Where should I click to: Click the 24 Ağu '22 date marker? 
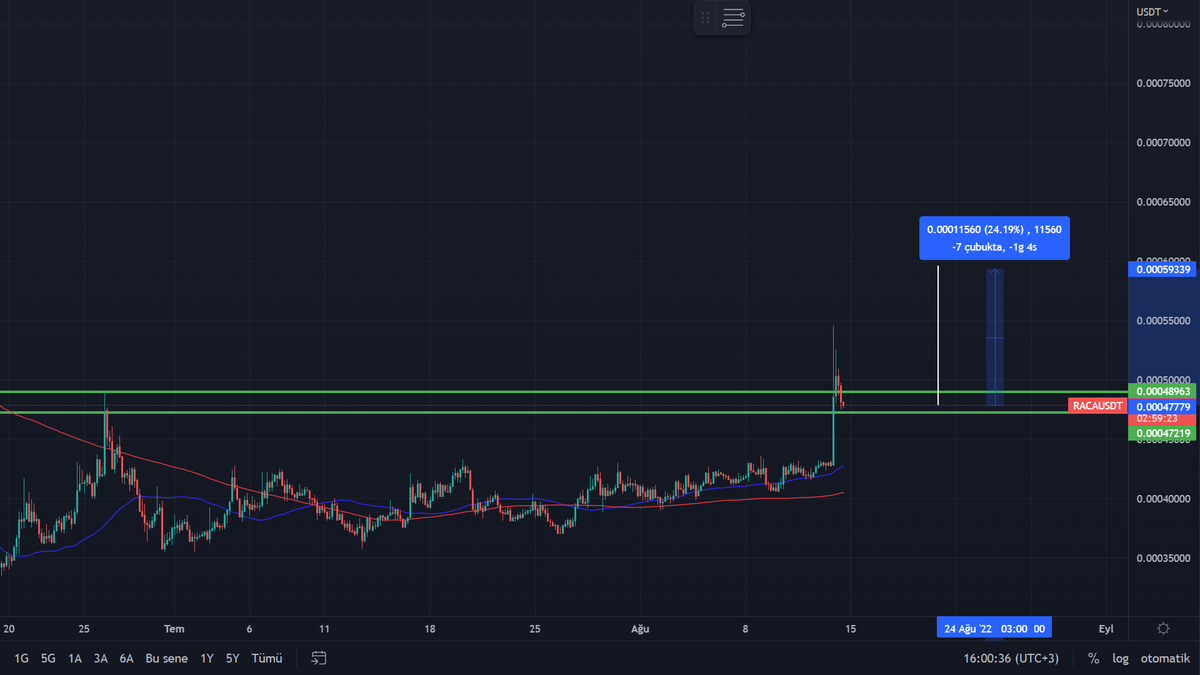coord(994,628)
